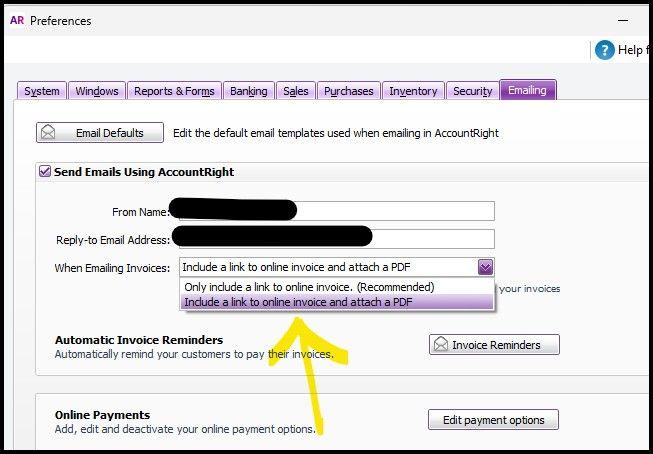This screenshot has height=454, width=653.
Task: Switch to the System tab
Action: tap(42, 91)
